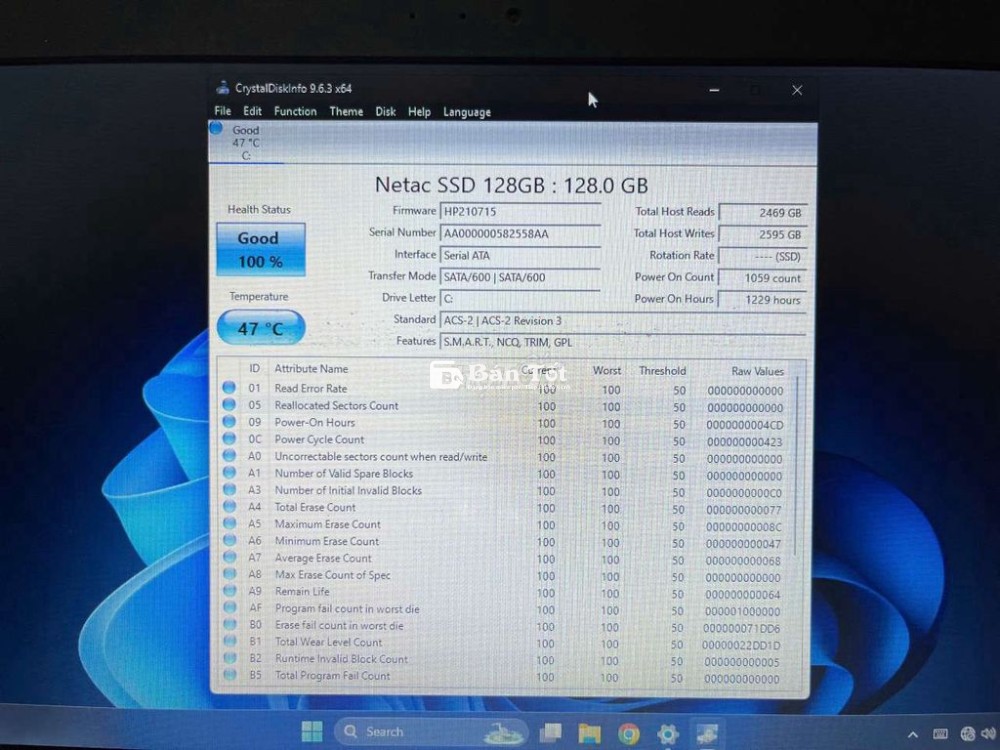Click status dot for Reallocated Sectors Count
The height and width of the screenshot is (750, 1000).
pos(229,405)
